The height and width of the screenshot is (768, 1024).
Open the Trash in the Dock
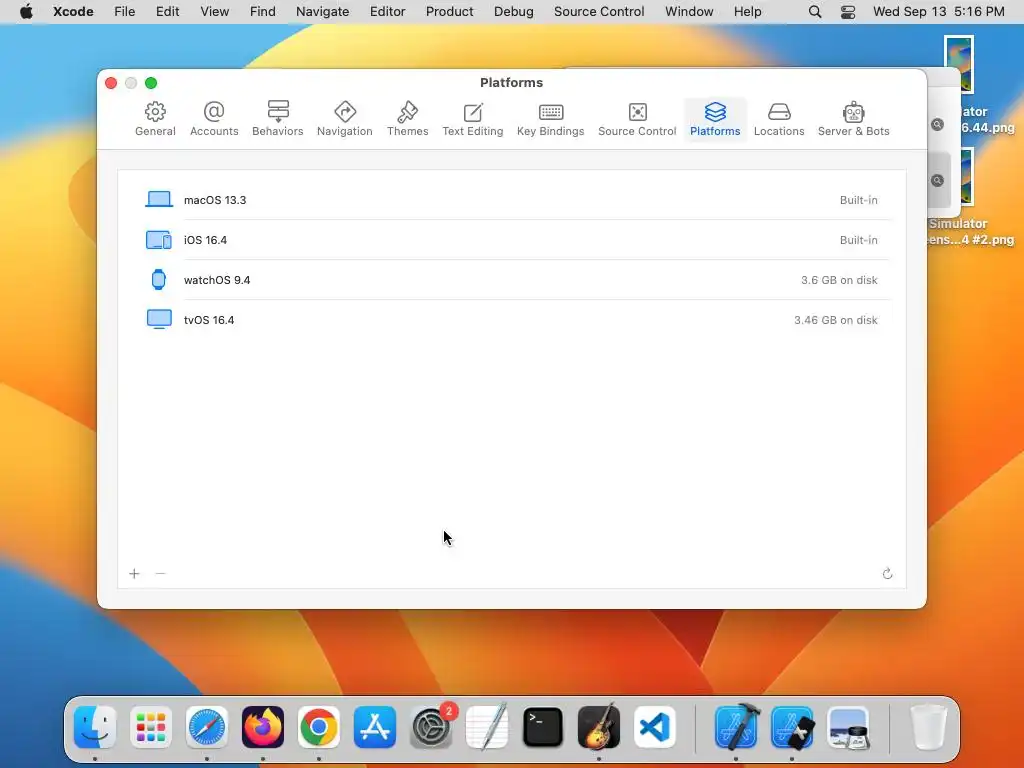point(929,727)
